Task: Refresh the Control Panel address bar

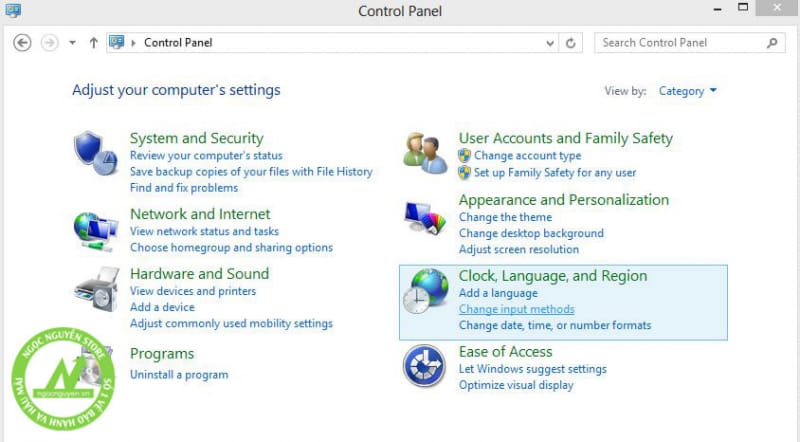Action: pyautogui.click(x=571, y=43)
